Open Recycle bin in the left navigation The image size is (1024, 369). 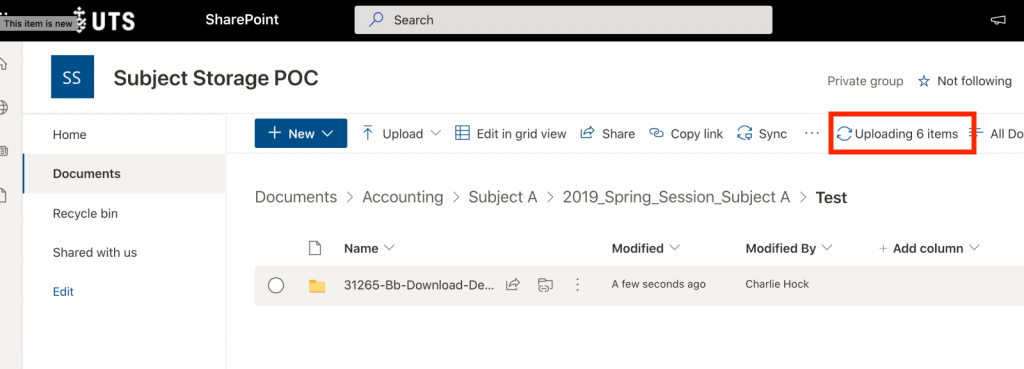(x=85, y=214)
